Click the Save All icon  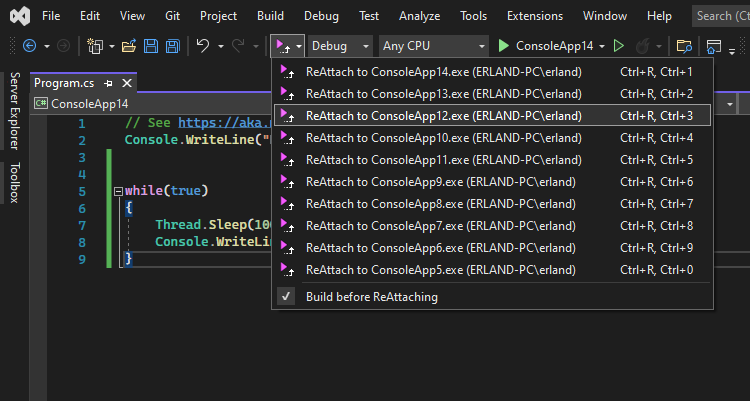coord(173,46)
